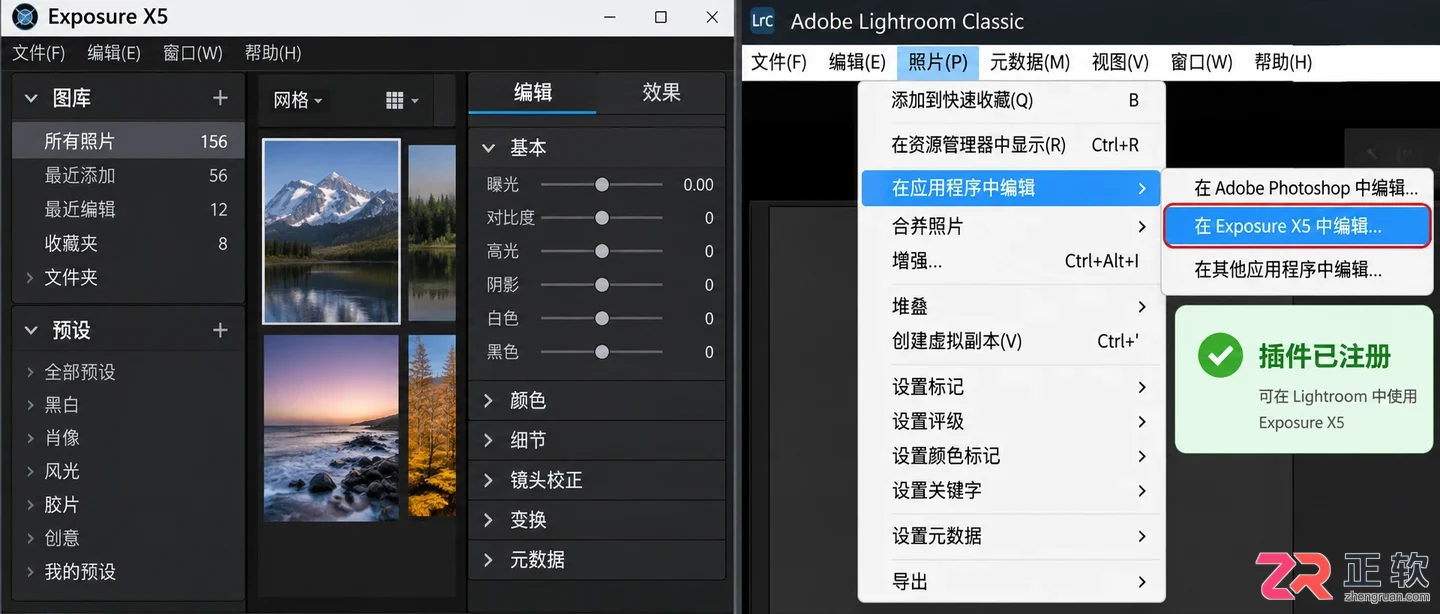Add a new library with 图库 plus icon
This screenshot has width=1440, height=614.
(221, 98)
